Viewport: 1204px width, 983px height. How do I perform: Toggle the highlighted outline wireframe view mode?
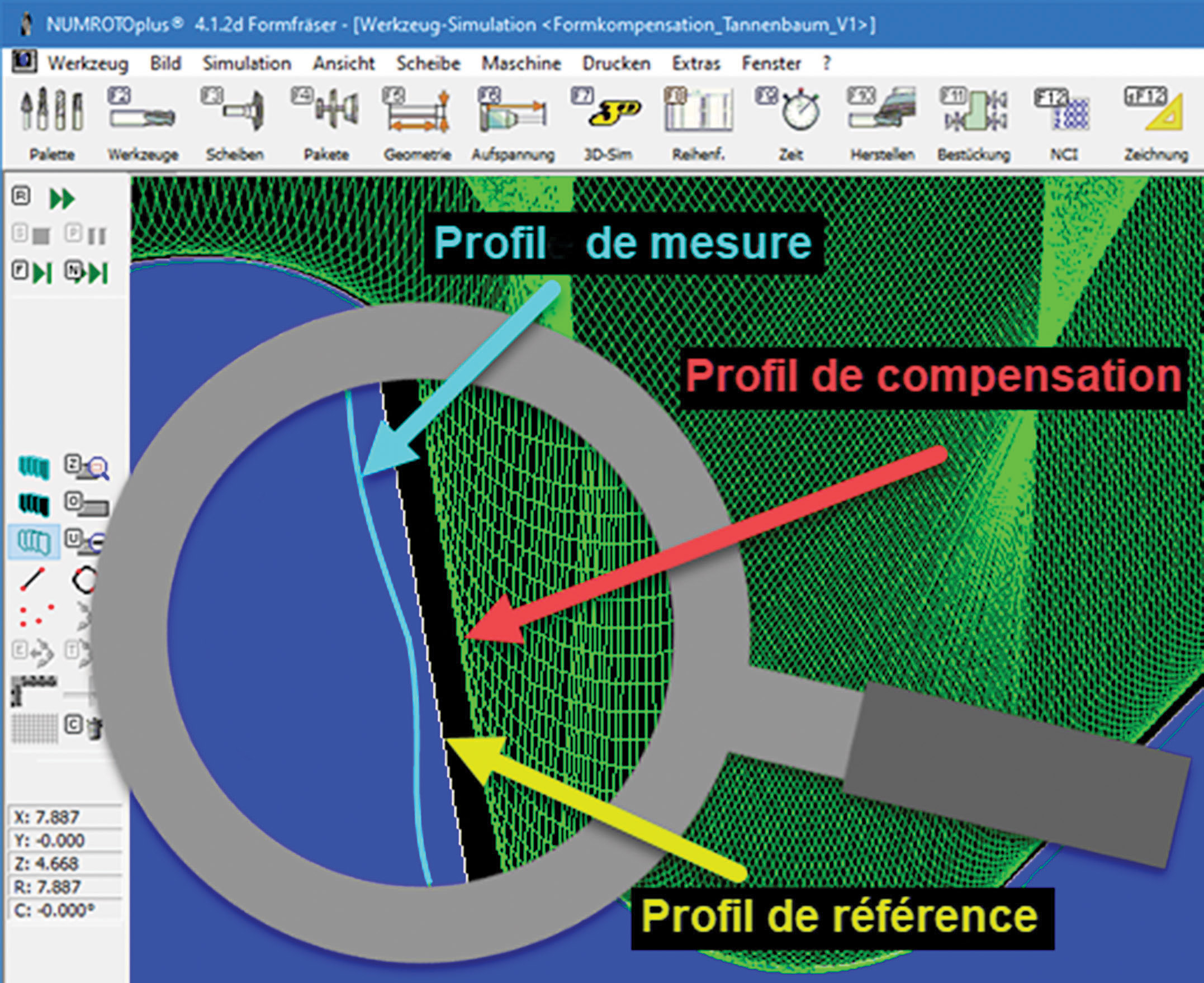coord(35,542)
